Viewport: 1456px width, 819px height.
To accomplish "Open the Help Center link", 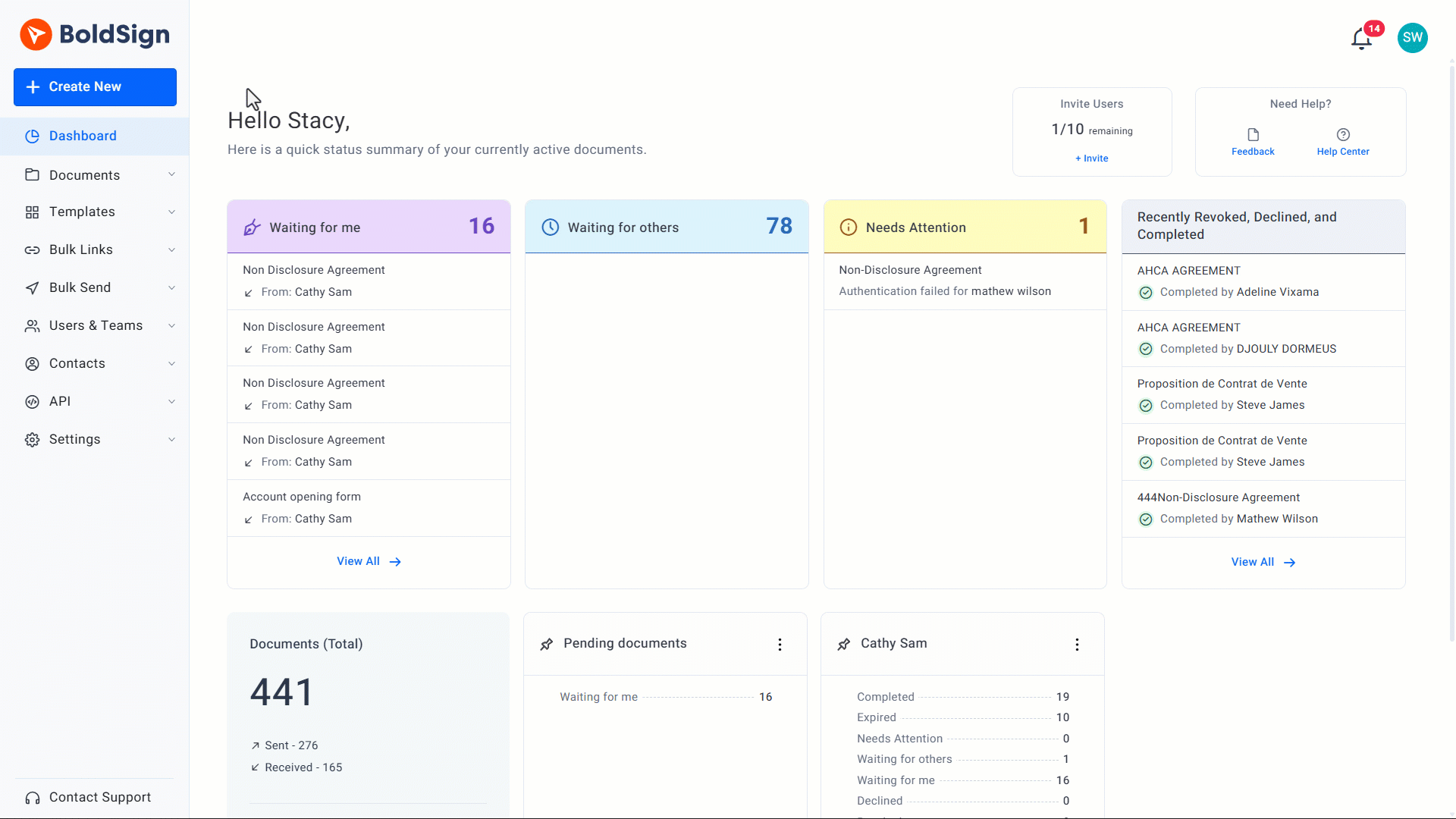I will click(1343, 152).
